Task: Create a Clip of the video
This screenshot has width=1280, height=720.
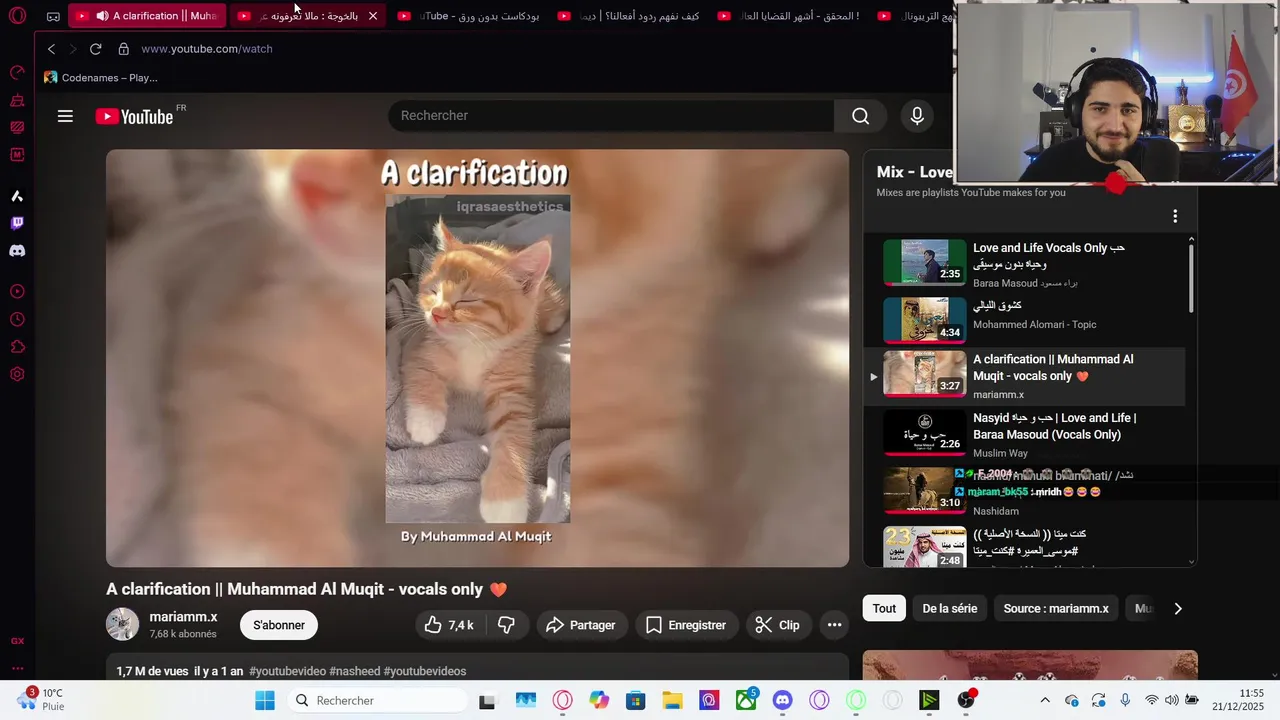Action: (x=777, y=625)
